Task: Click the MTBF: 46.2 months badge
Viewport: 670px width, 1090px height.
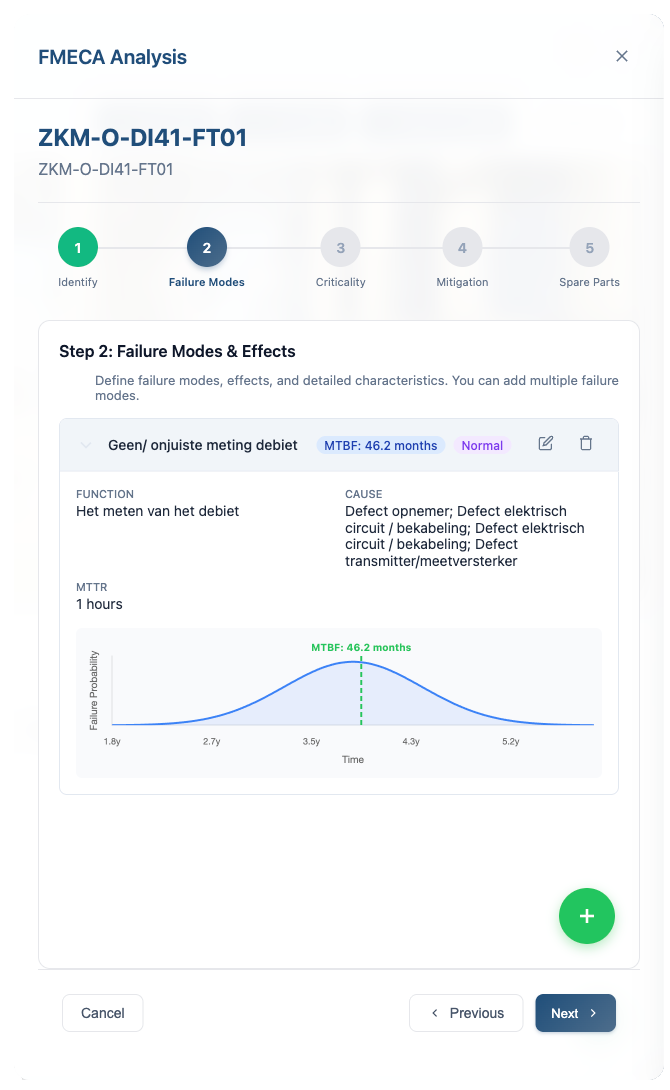Action: click(x=380, y=444)
